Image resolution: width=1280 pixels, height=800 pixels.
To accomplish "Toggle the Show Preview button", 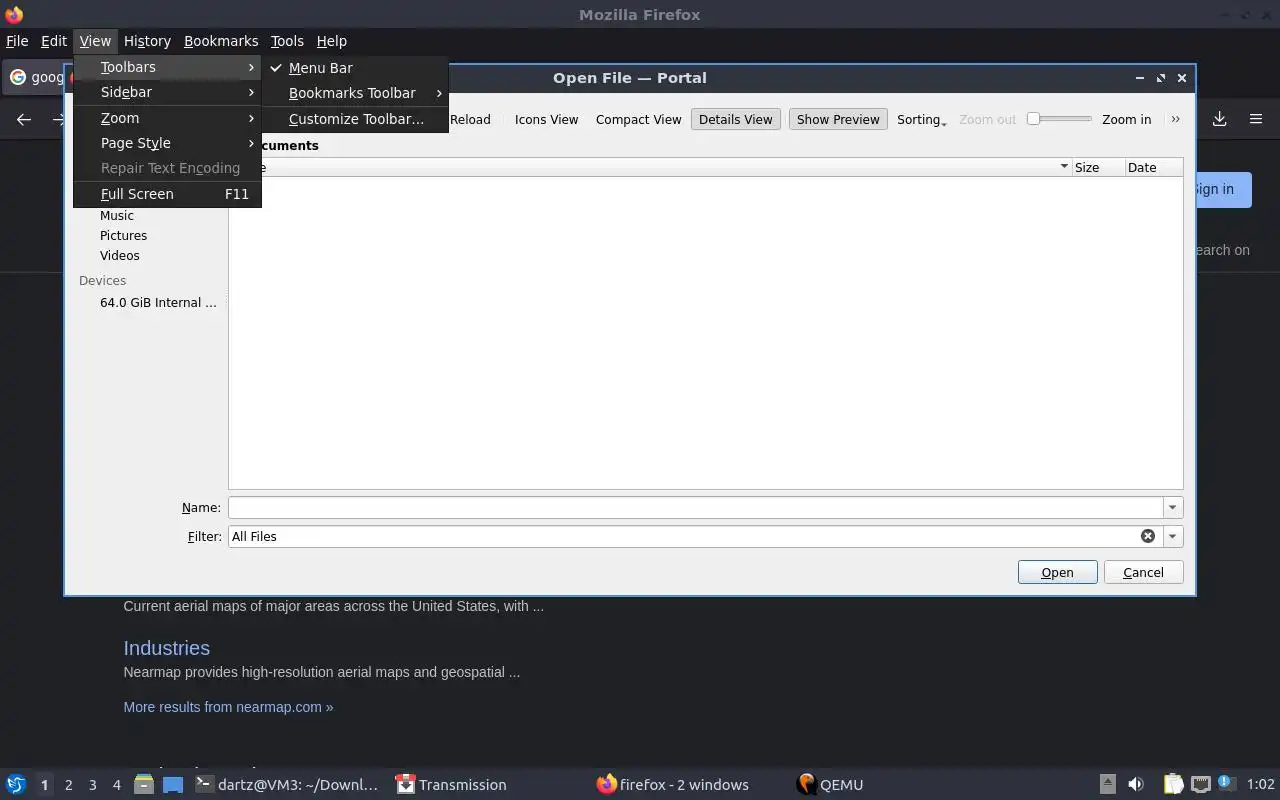I will (x=838, y=119).
